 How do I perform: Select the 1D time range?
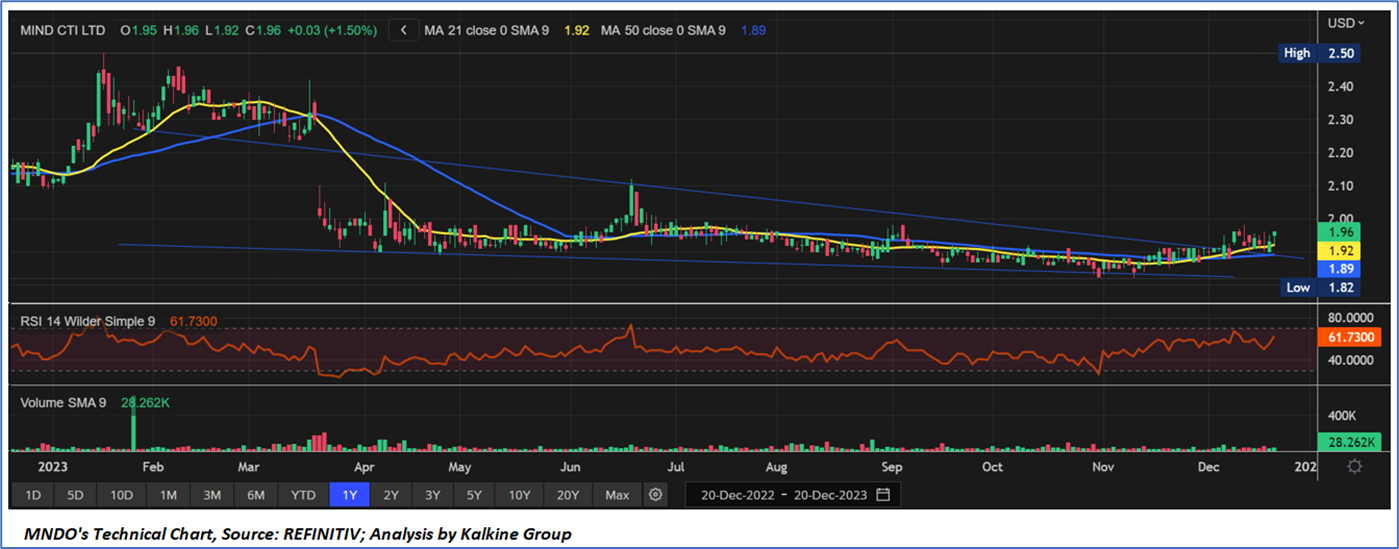pos(33,495)
